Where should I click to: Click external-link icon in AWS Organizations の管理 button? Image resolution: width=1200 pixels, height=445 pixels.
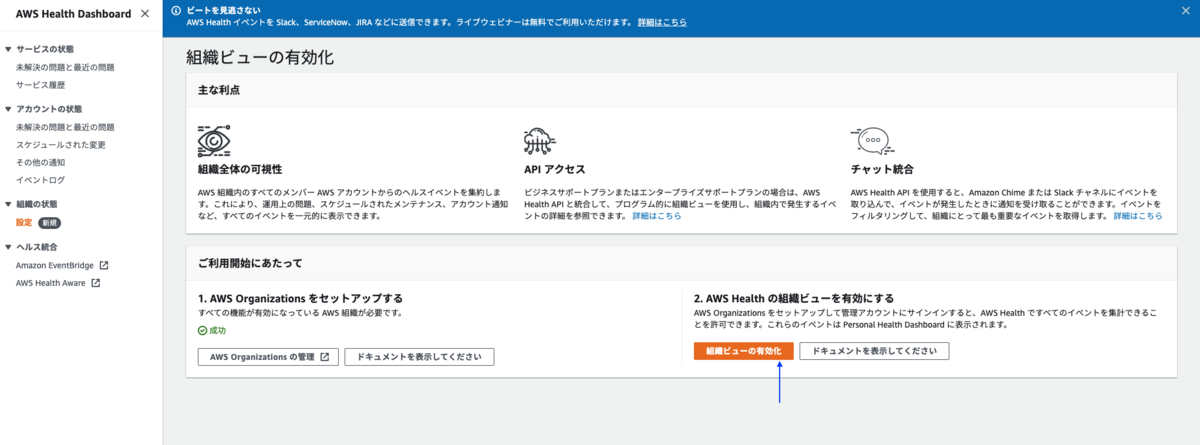325,357
